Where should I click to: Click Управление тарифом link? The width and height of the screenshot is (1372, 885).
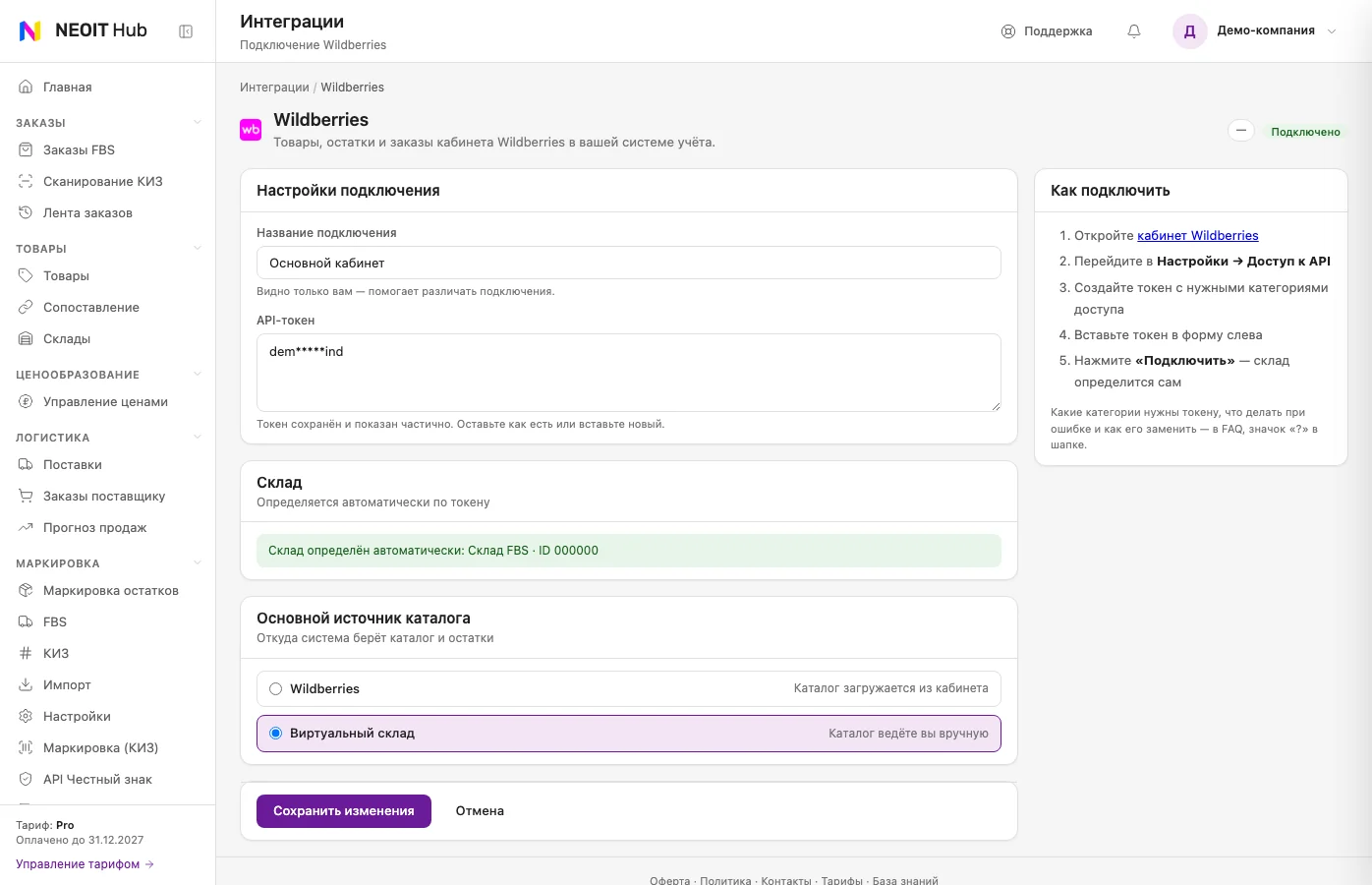point(86,864)
